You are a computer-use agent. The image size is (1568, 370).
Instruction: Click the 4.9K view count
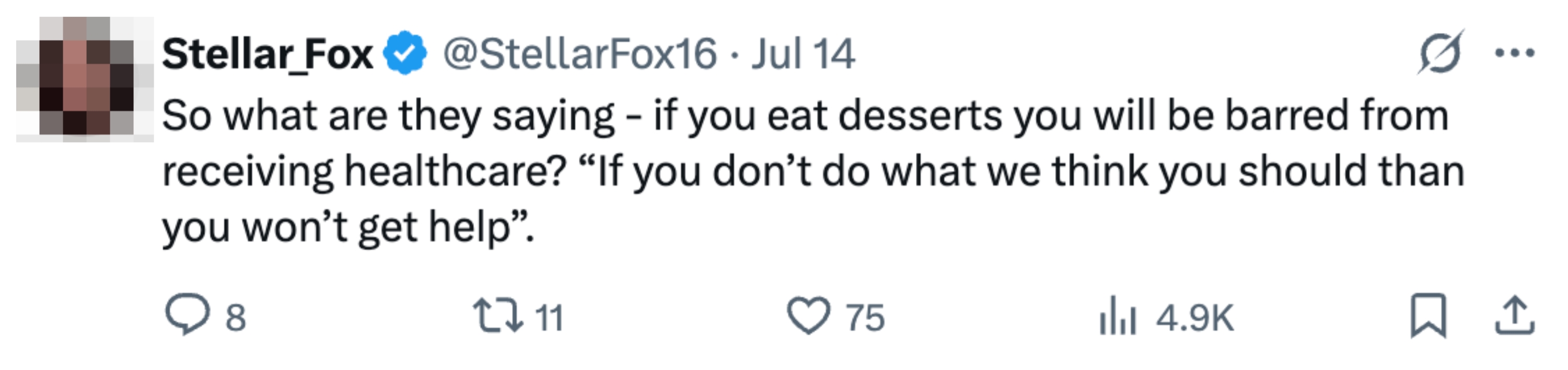[1194, 317]
